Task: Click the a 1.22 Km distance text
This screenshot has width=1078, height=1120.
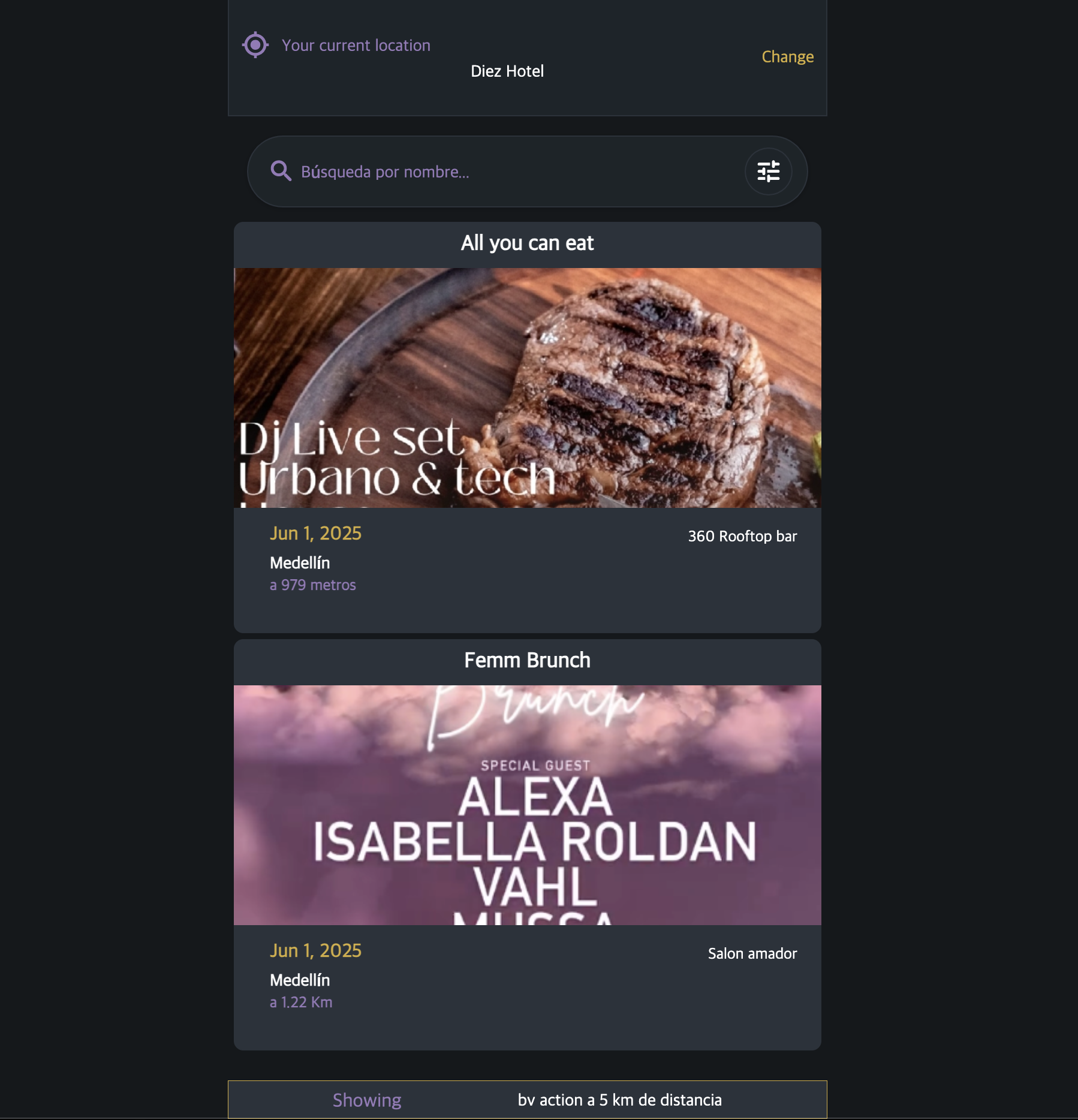Action: pos(301,1002)
